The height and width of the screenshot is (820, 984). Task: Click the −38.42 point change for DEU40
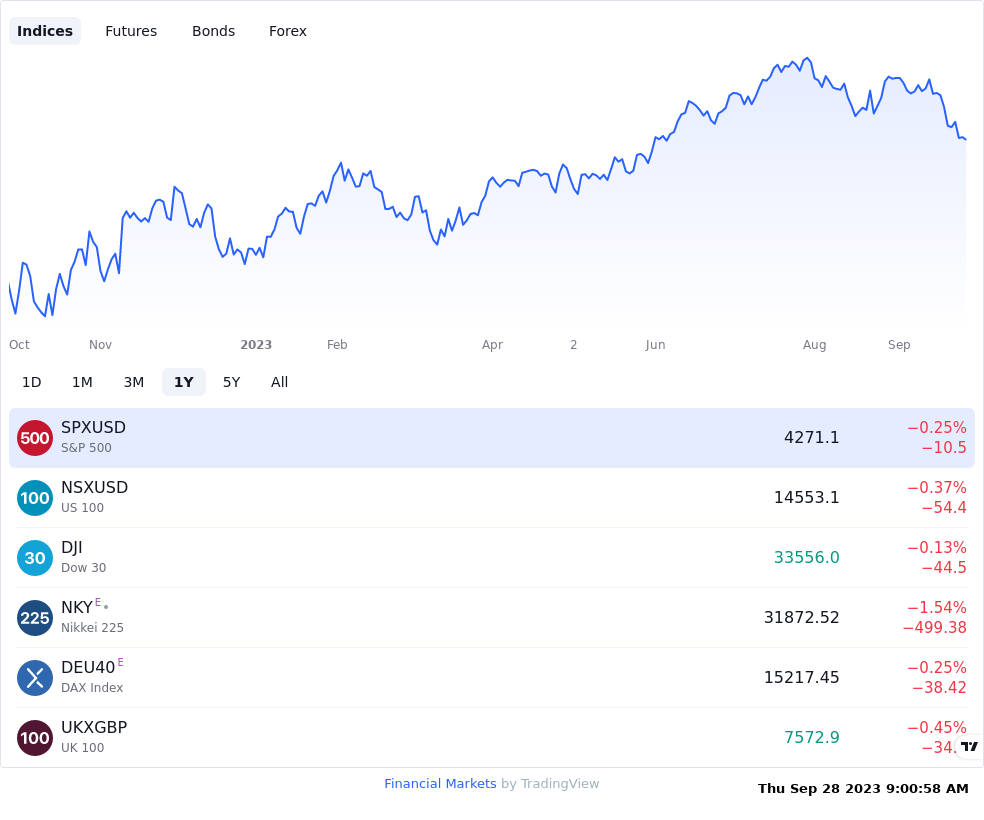point(939,688)
